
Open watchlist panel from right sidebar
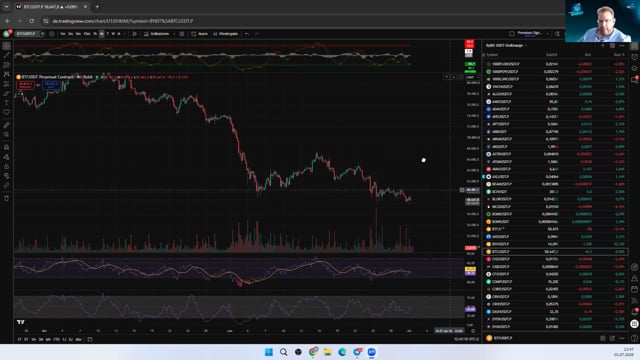coord(634,46)
